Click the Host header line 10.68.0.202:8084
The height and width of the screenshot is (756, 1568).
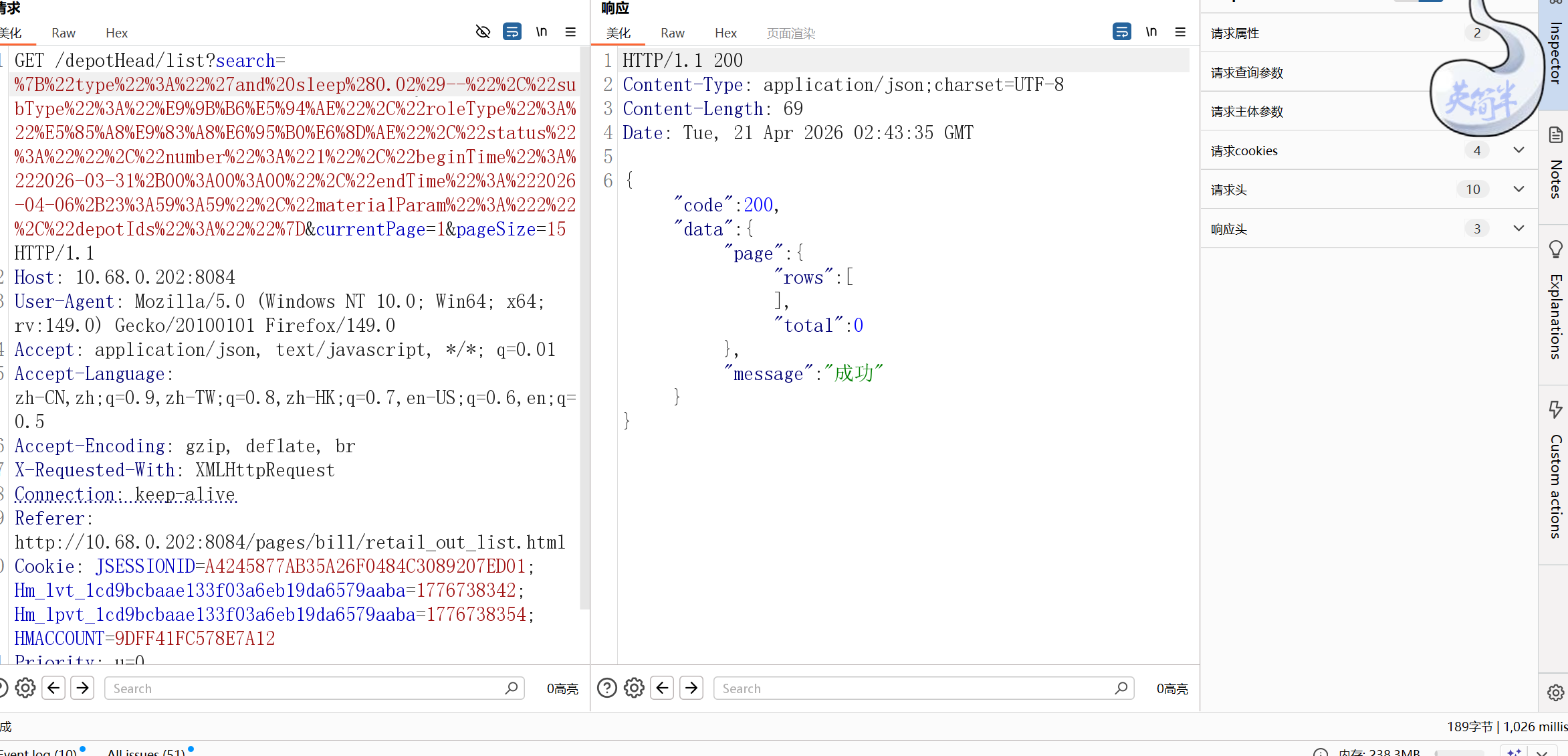124,277
